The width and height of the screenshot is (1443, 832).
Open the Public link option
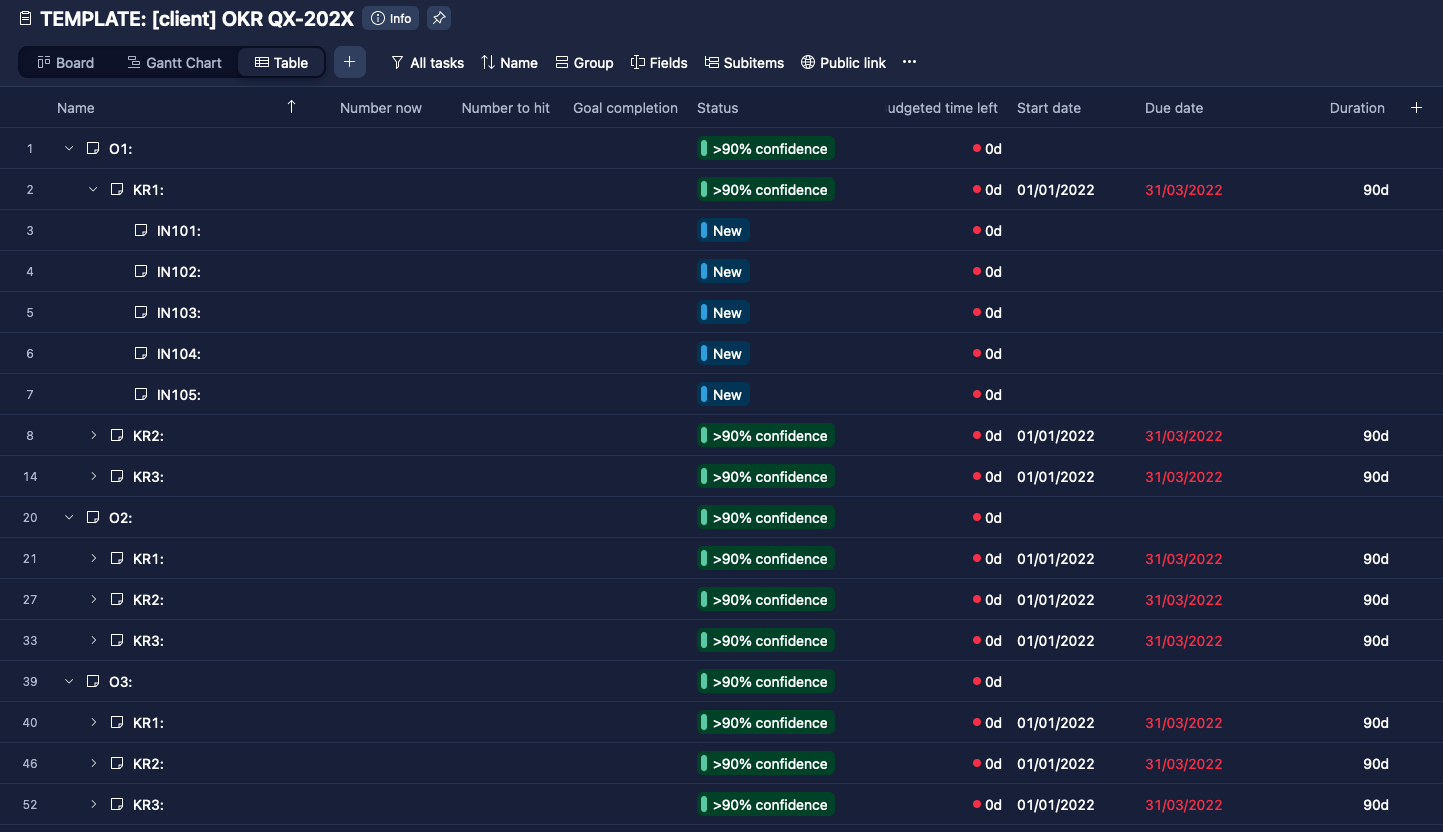843,63
